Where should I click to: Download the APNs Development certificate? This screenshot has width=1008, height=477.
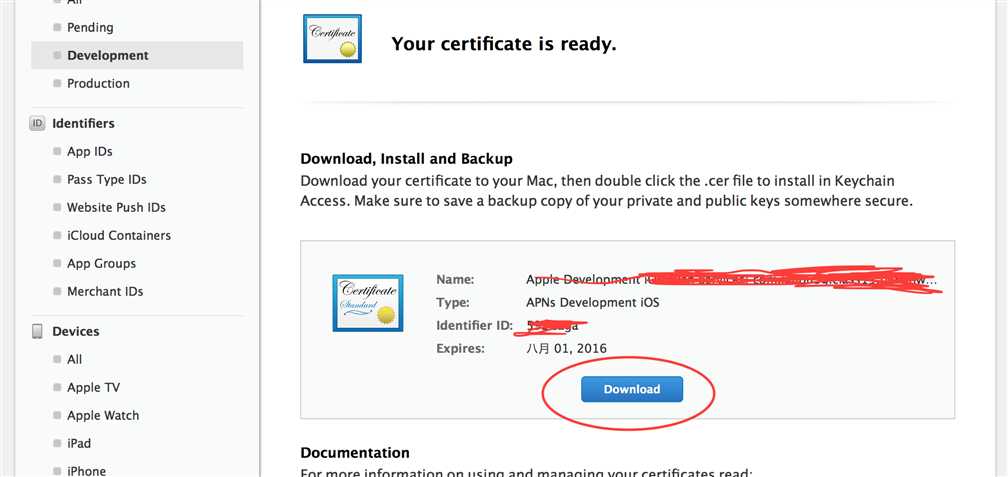point(631,390)
